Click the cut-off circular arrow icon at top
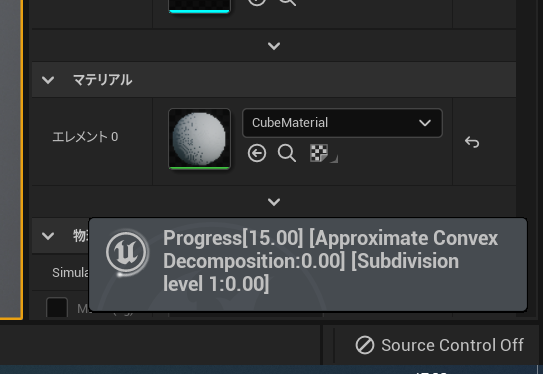The width and height of the screenshot is (543, 374). tap(257, 3)
